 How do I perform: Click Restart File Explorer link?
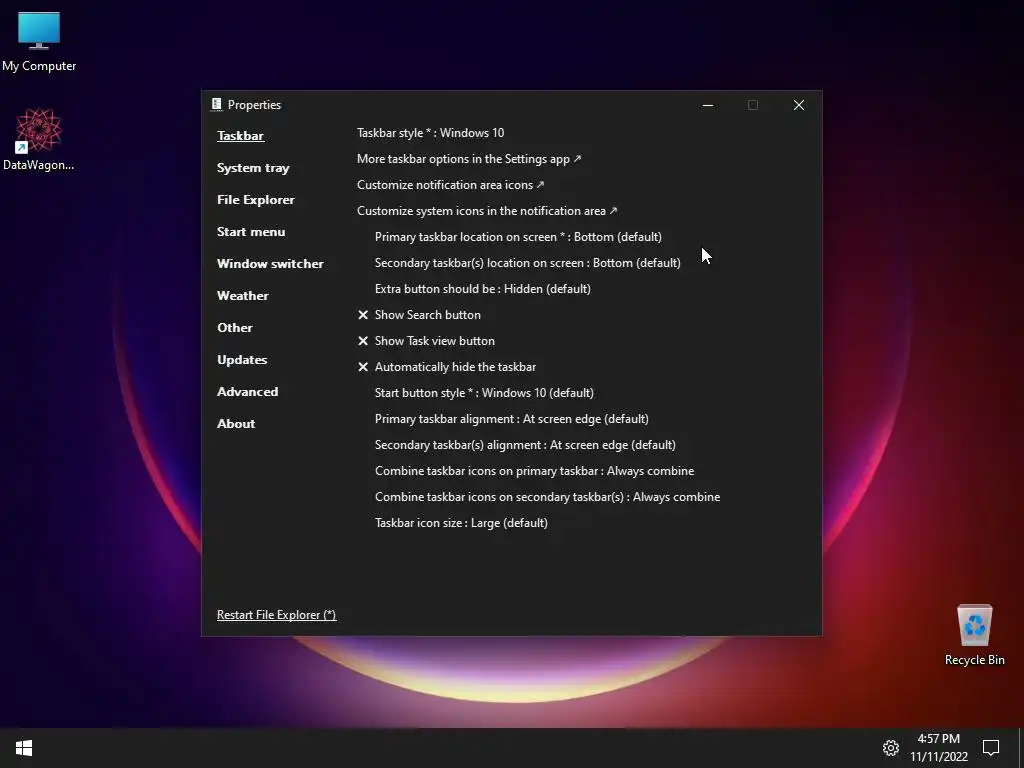(x=276, y=615)
